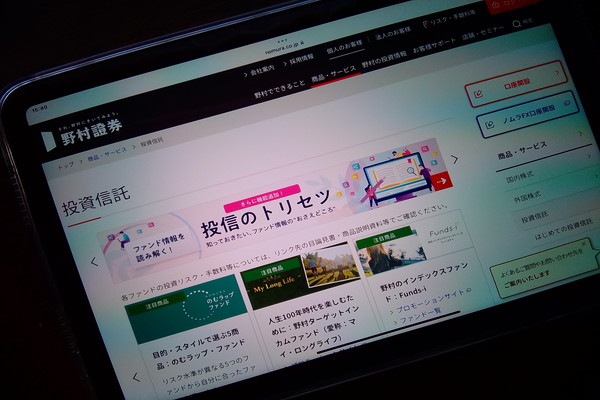Open 野村の投資情報 menu
This screenshot has width=600, height=400.
pyautogui.click(x=384, y=59)
